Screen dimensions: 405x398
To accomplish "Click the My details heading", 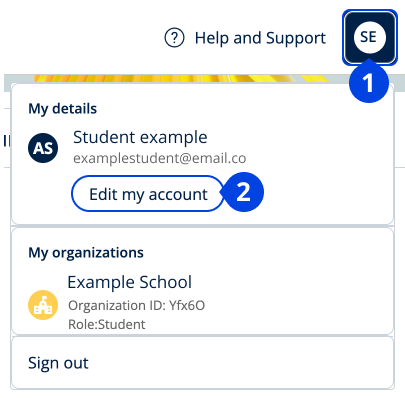I will (63, 109).
